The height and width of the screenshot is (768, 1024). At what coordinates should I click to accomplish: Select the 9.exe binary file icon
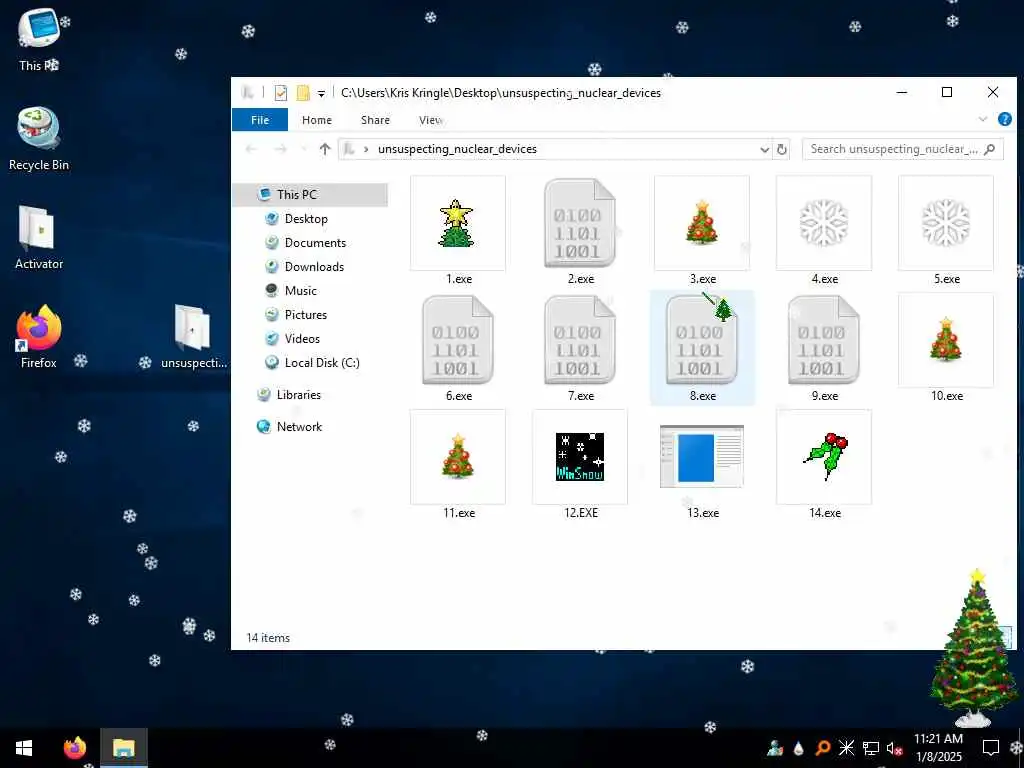coord(824,340)
